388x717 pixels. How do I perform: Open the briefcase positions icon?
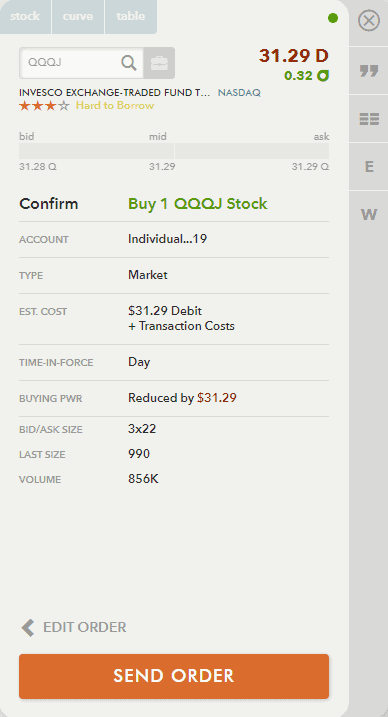coord(159,63)
